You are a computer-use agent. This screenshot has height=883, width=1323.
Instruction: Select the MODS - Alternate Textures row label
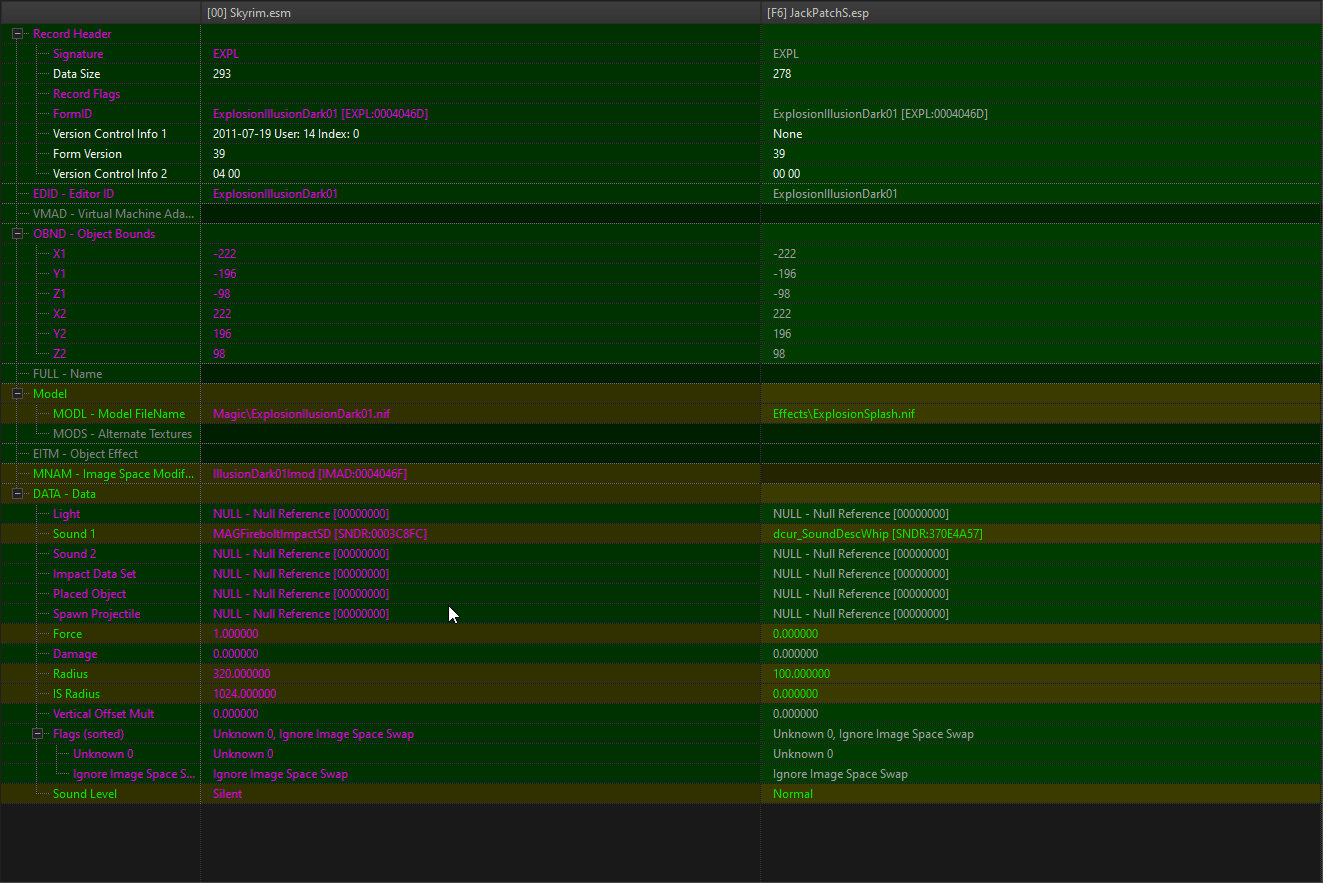[x=122, y=434]
